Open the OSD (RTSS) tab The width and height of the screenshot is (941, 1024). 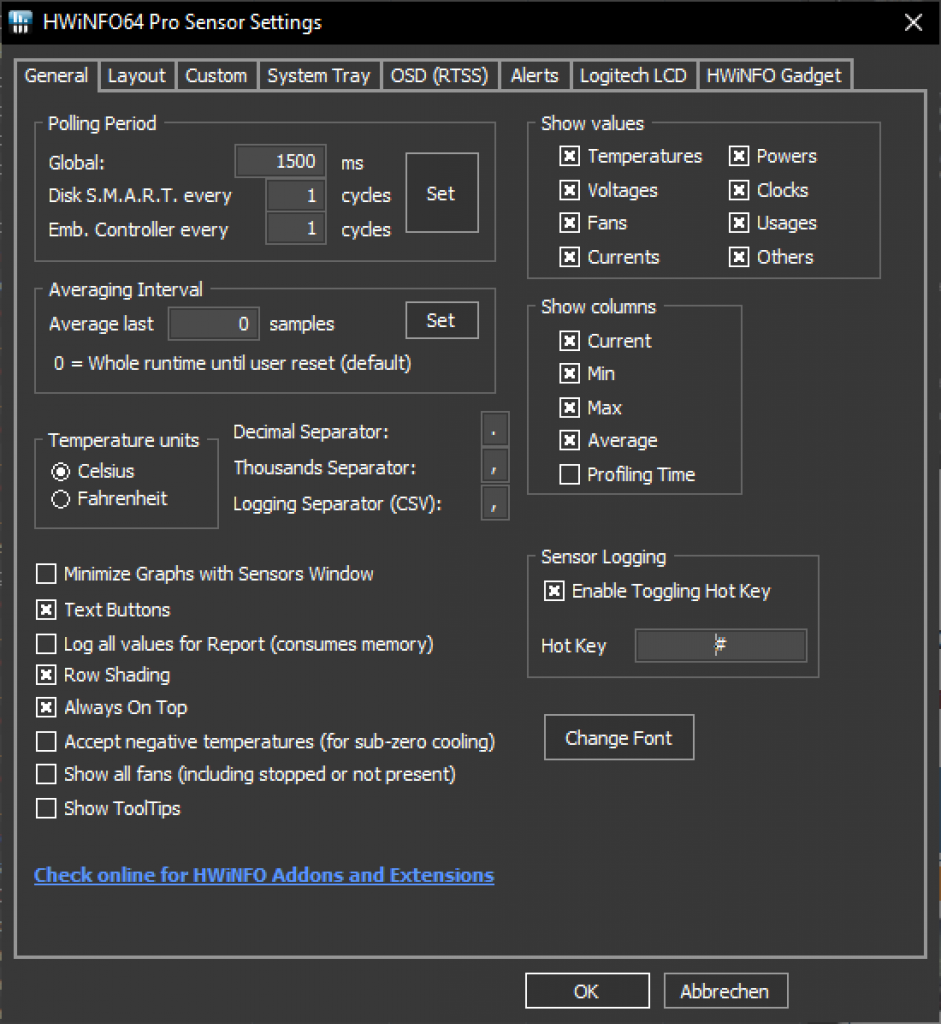[439, 76]
